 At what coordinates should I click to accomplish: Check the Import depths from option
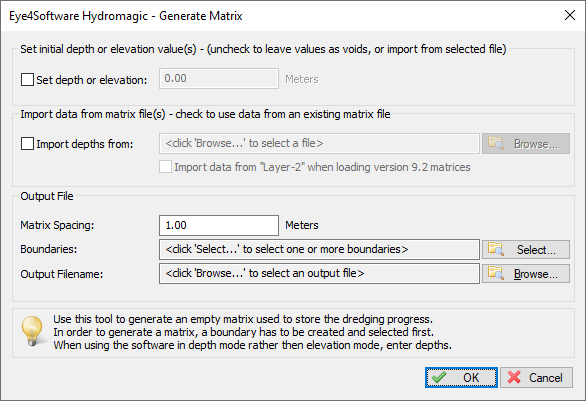pyautogui.click(x=27, y=144)
